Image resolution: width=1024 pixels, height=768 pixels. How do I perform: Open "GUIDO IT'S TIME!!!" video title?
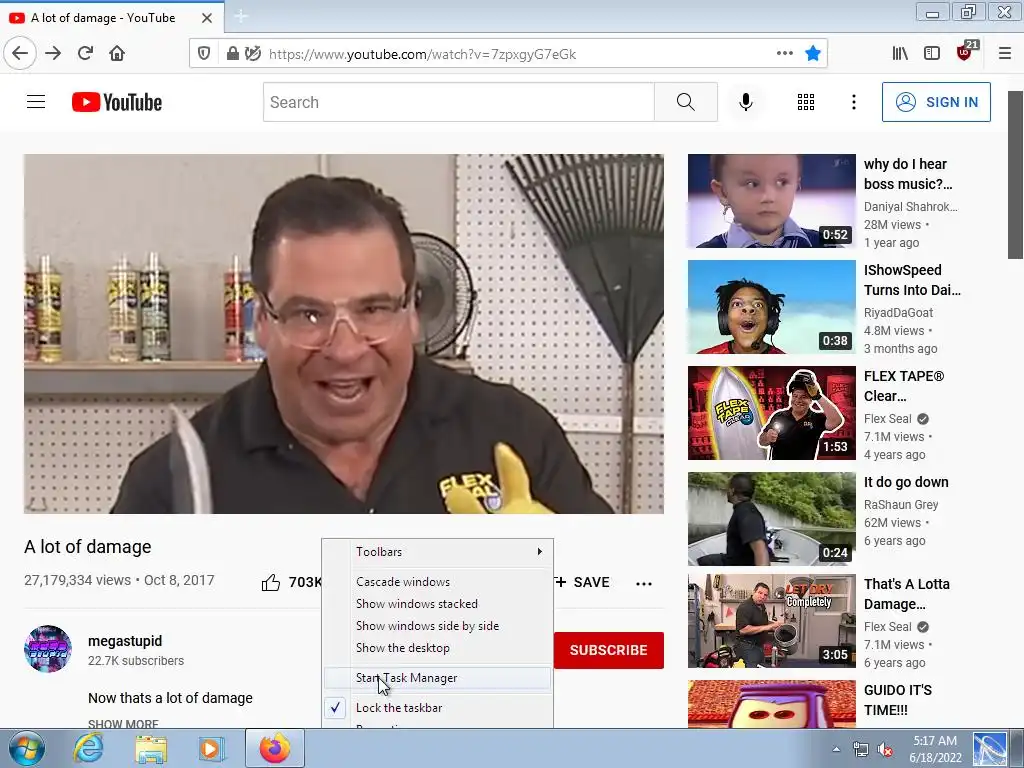[x=897, y=700]
